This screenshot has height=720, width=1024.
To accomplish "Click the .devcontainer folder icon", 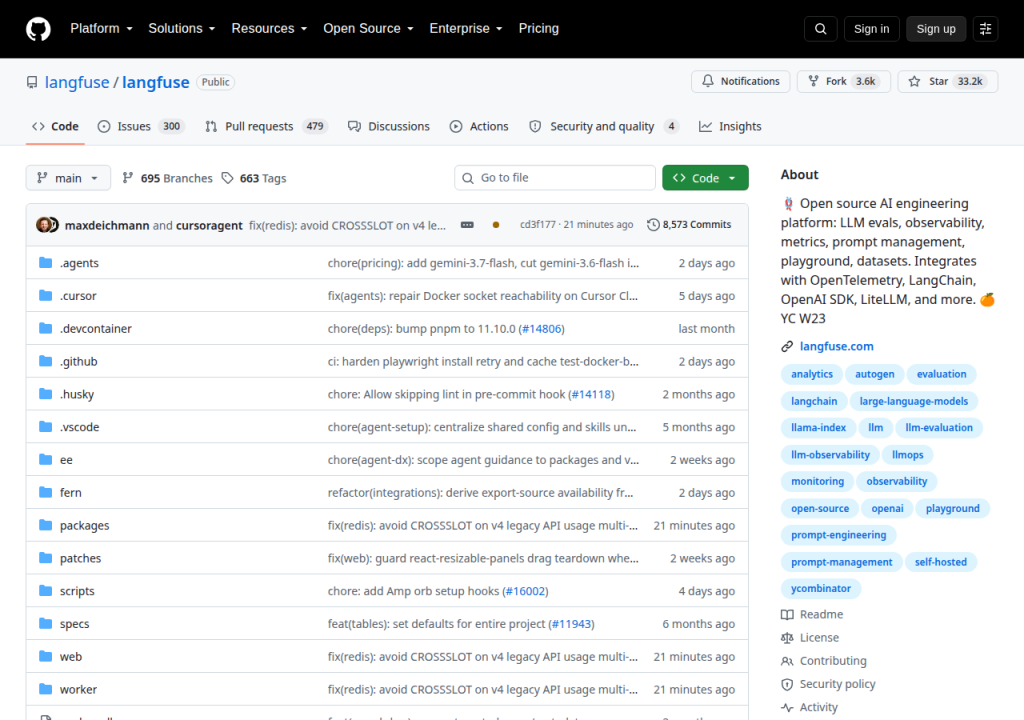I will [45, 328].
